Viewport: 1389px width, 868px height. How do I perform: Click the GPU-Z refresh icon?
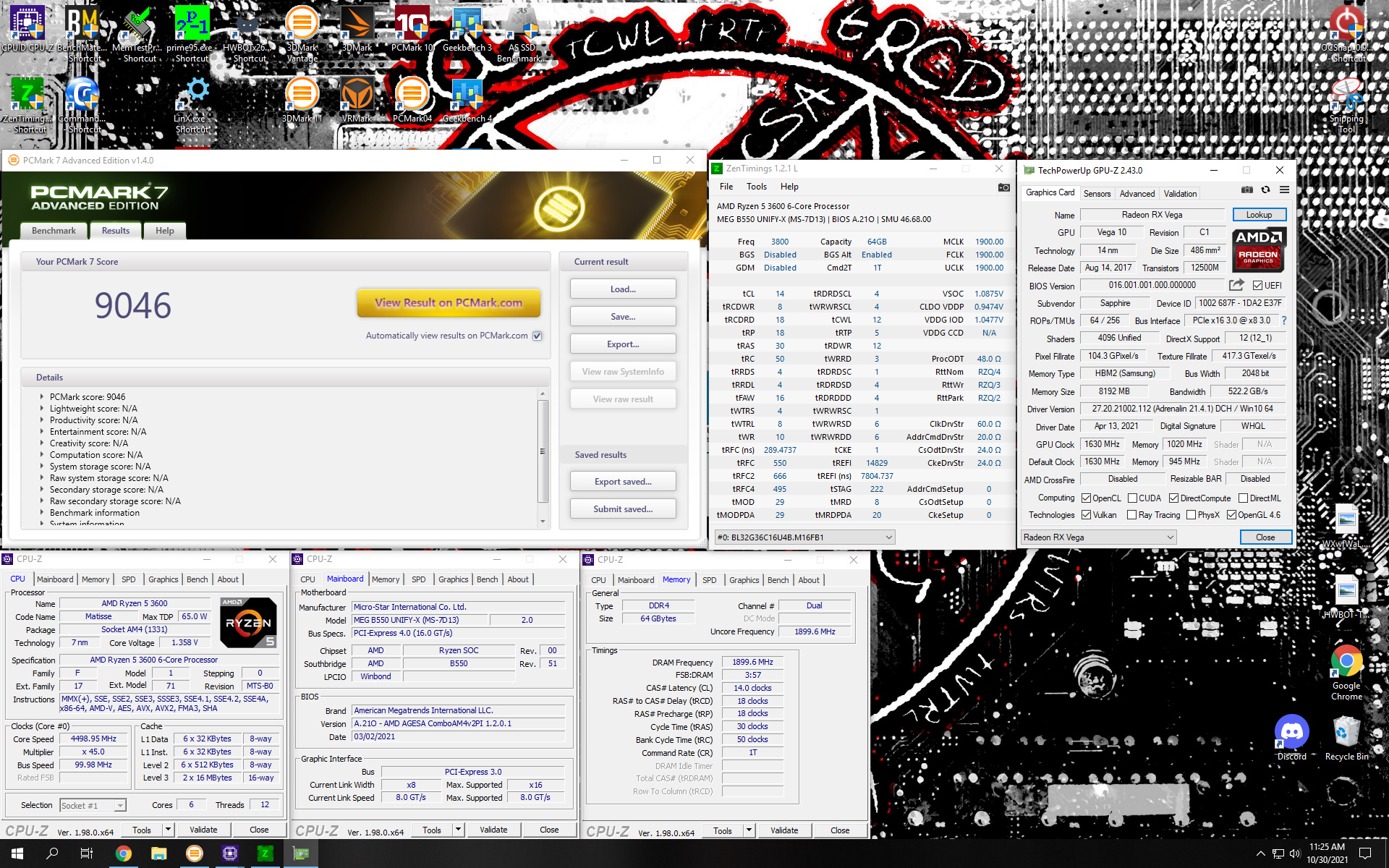tap(1265, 190)
